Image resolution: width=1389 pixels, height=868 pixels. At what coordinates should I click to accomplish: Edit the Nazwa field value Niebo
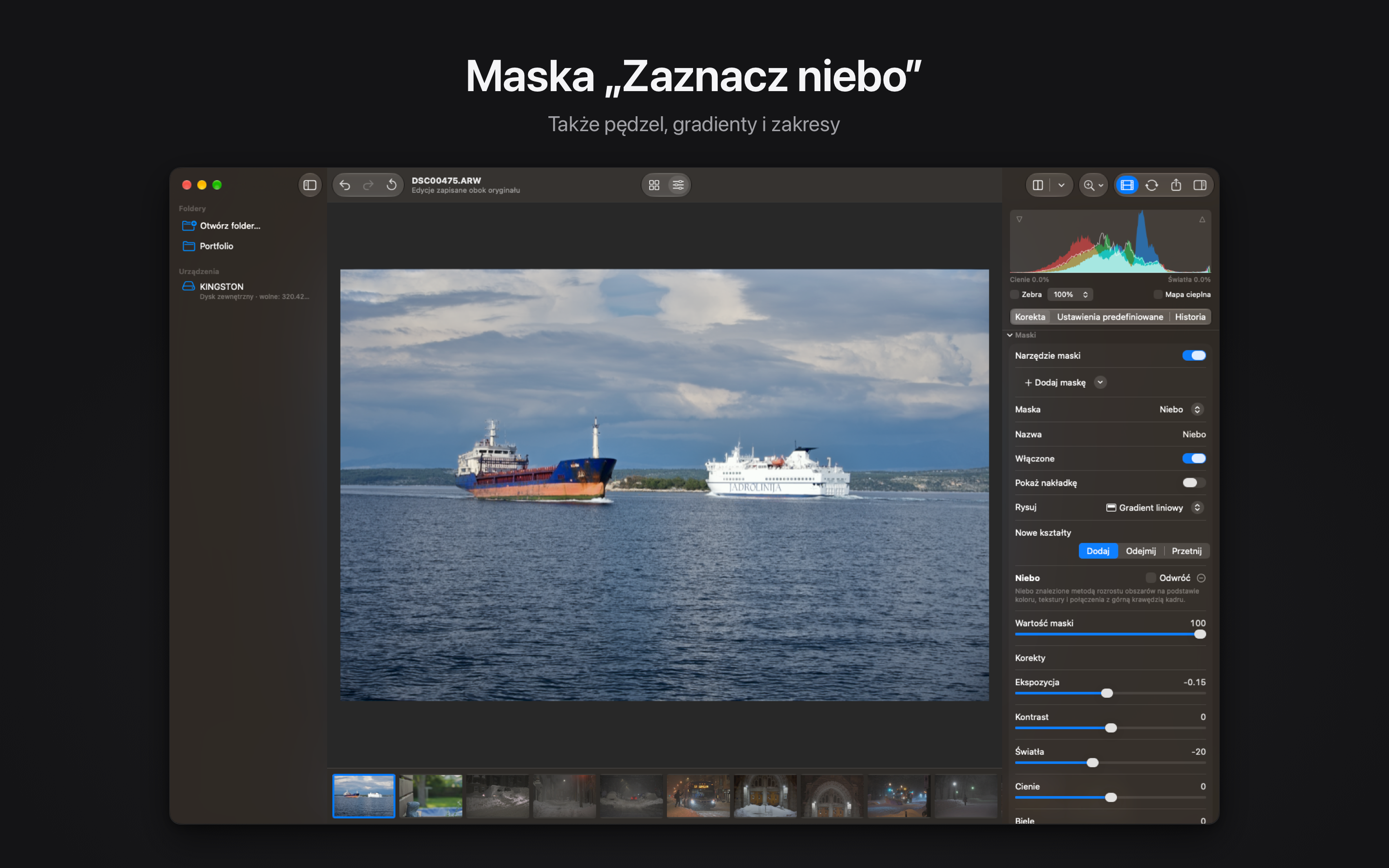pos(1194,434)
